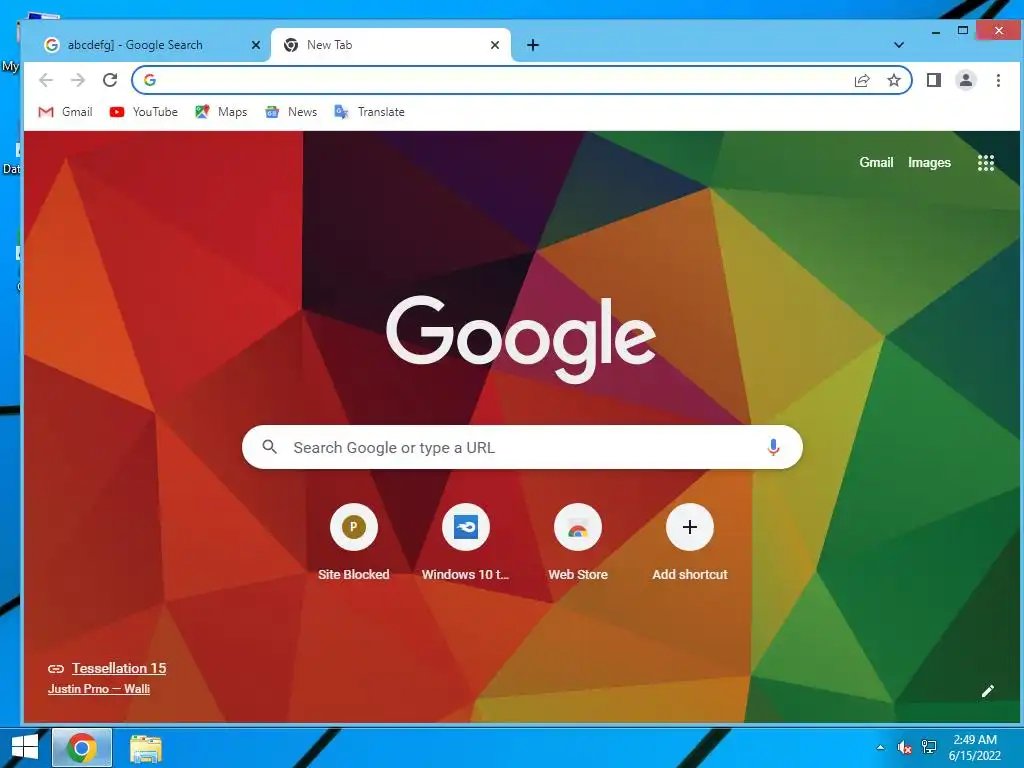Open the Google apps grid icon

(x=985, y=163)
